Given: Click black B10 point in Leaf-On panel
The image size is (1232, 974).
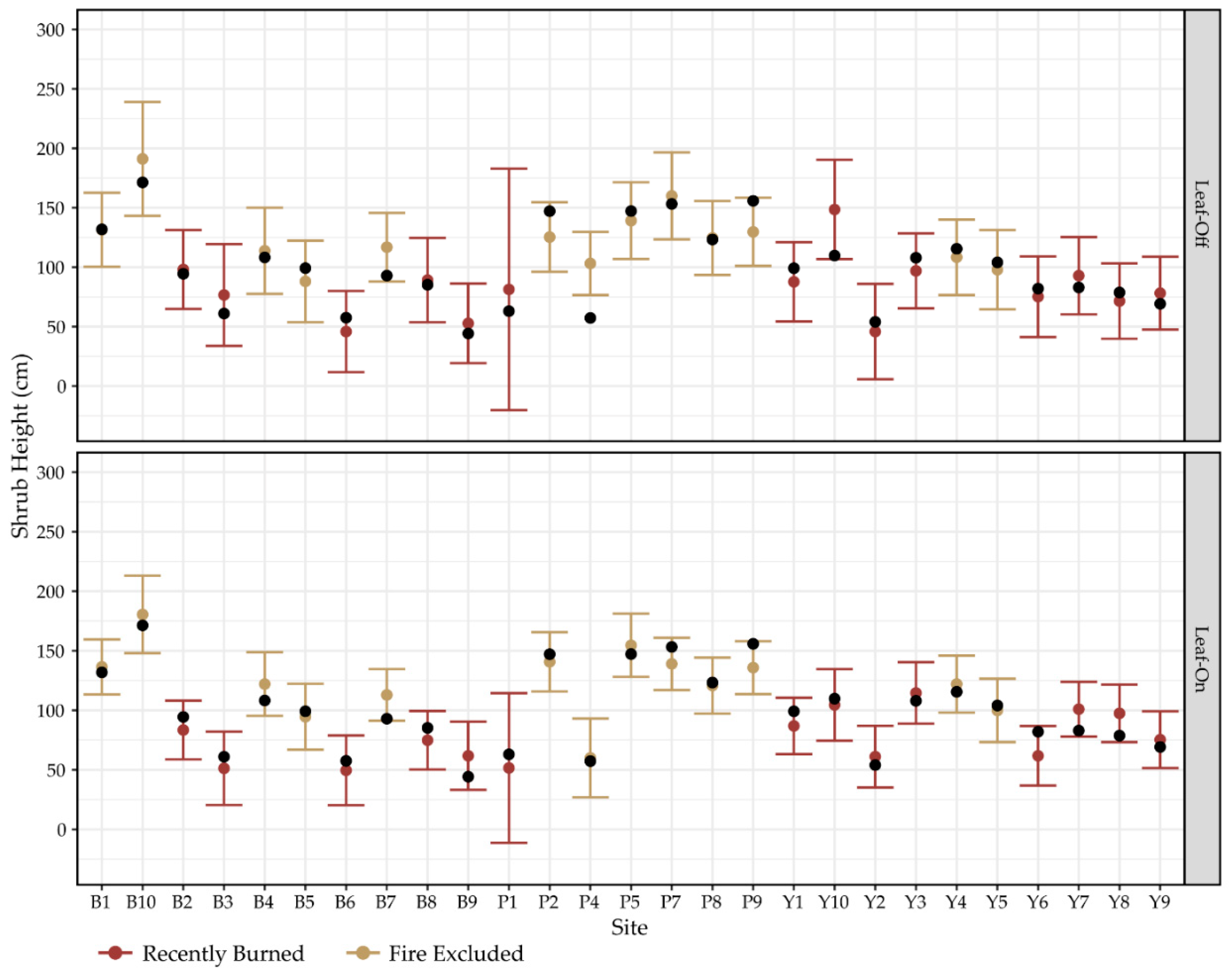Looking at the screenshot, I should pos(143,625).
